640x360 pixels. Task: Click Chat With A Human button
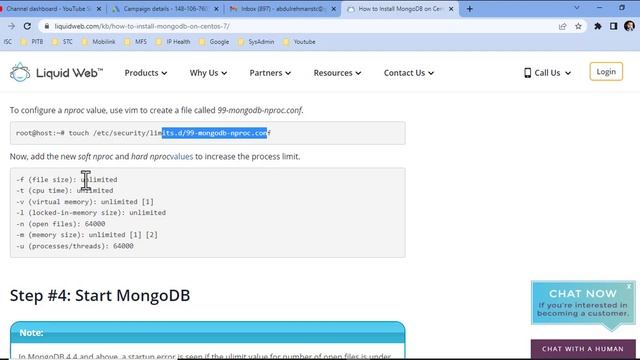click(x=583, y=349)
